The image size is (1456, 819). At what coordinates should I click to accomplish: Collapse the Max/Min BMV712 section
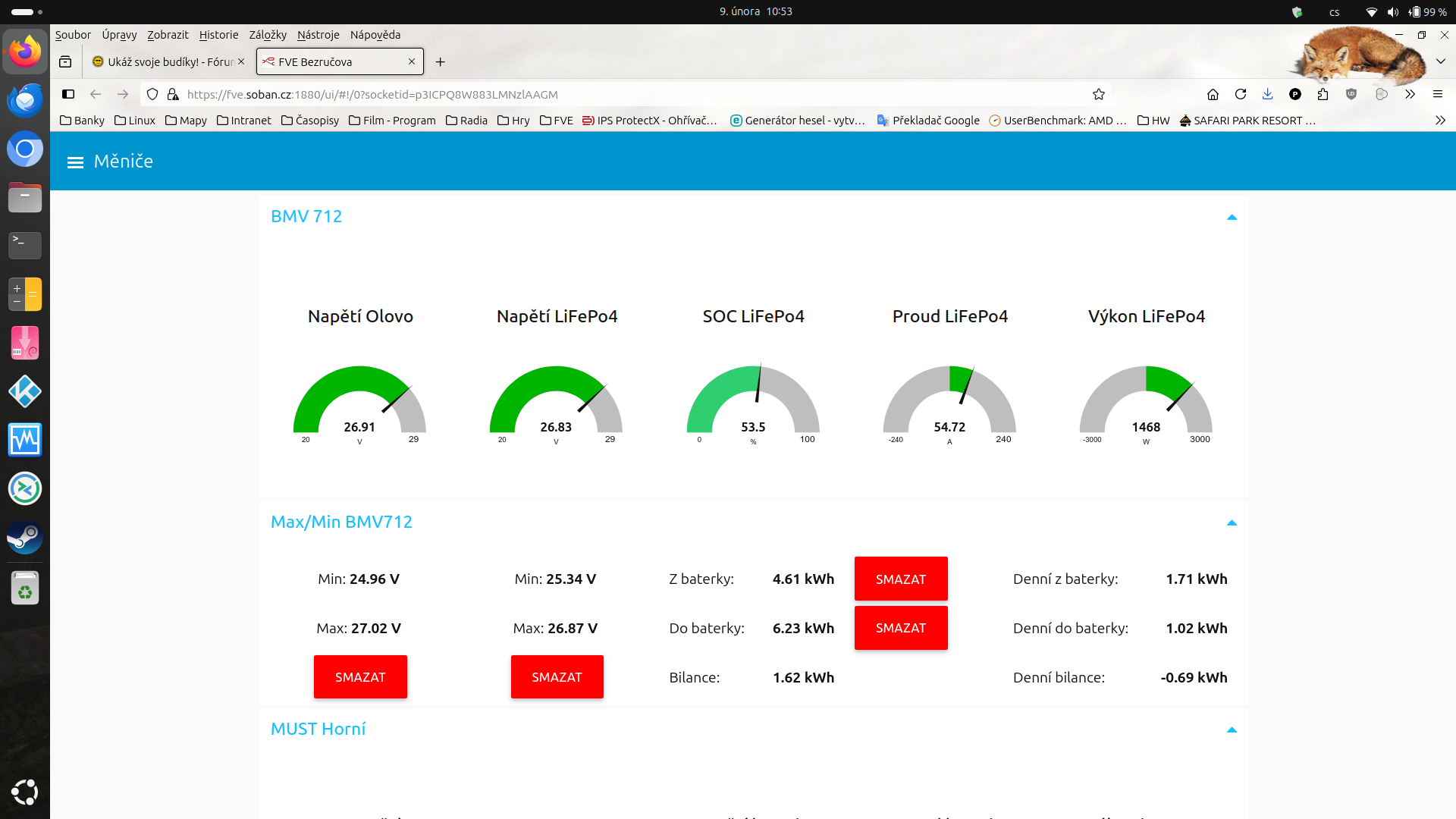coord(1232,523)
